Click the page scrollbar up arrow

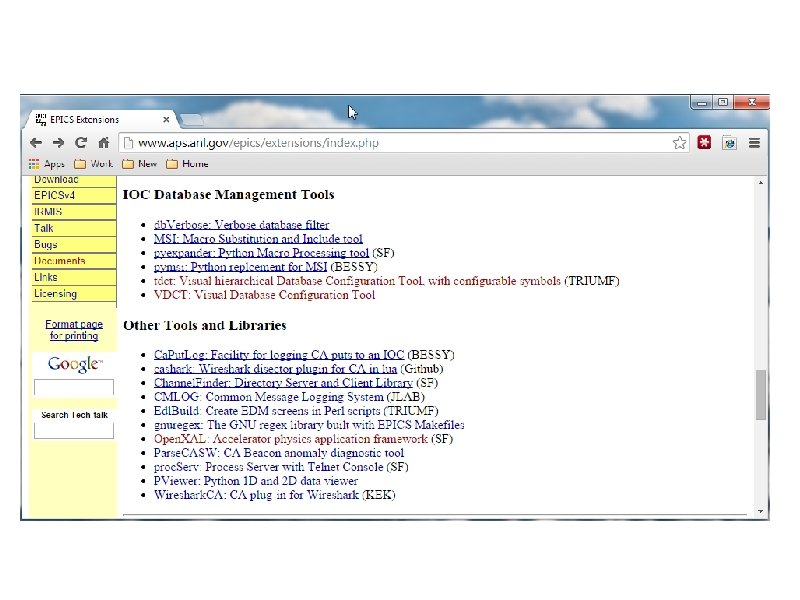point(761,183)
